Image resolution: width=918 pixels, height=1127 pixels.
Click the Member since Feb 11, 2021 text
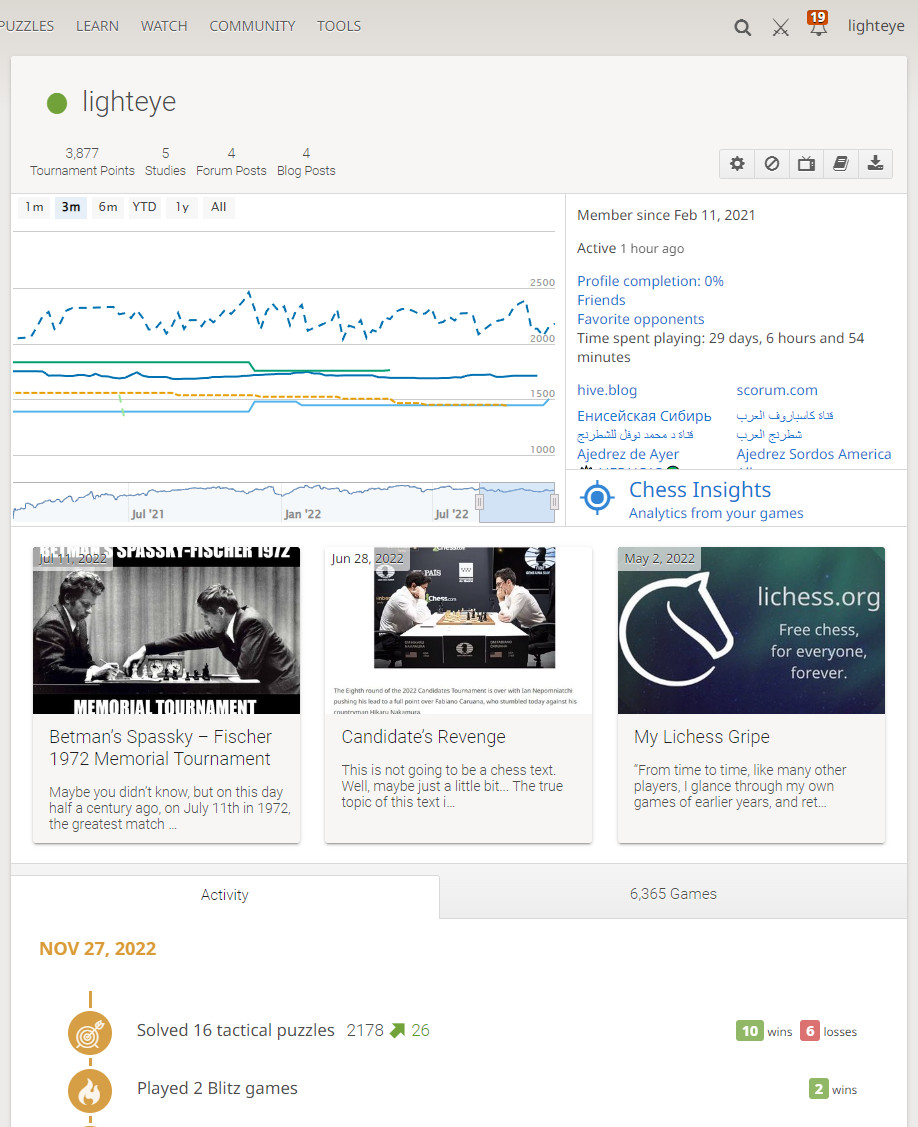click(666, 216)
